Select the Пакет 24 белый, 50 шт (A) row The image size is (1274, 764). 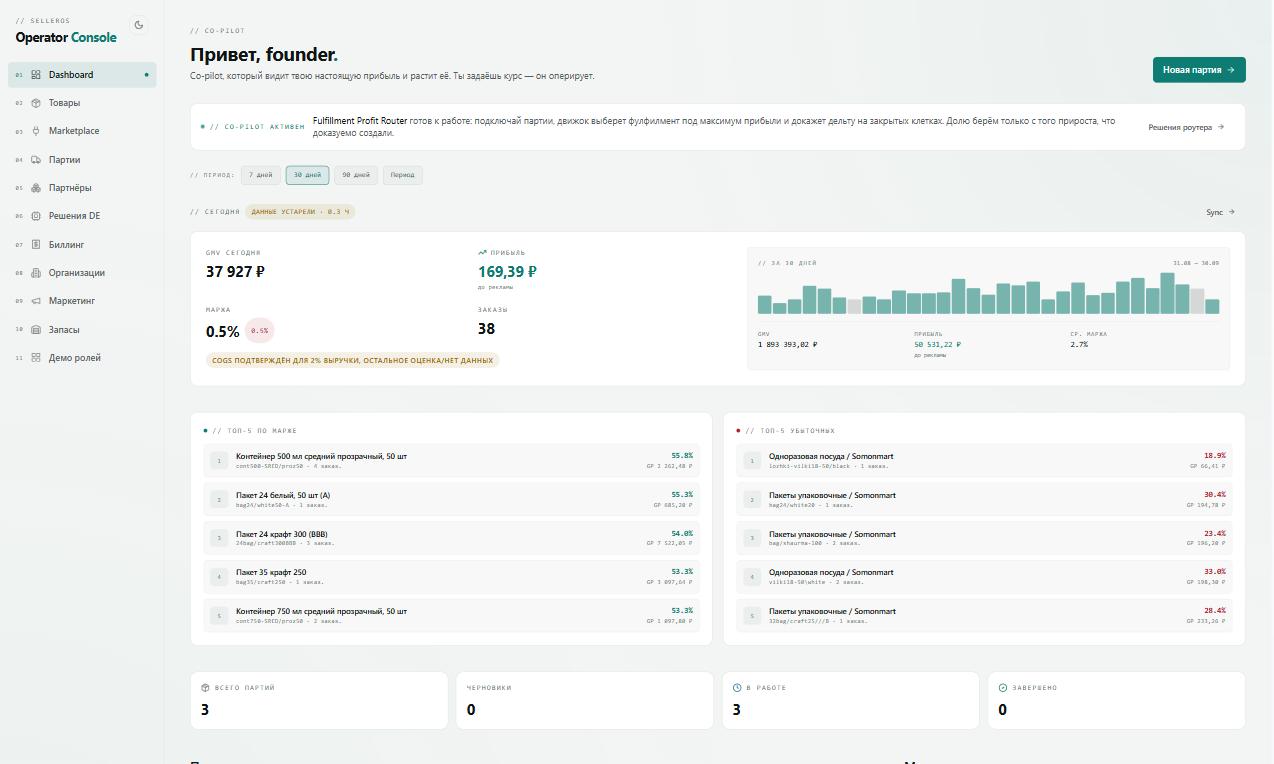click(x=451, y=500)
